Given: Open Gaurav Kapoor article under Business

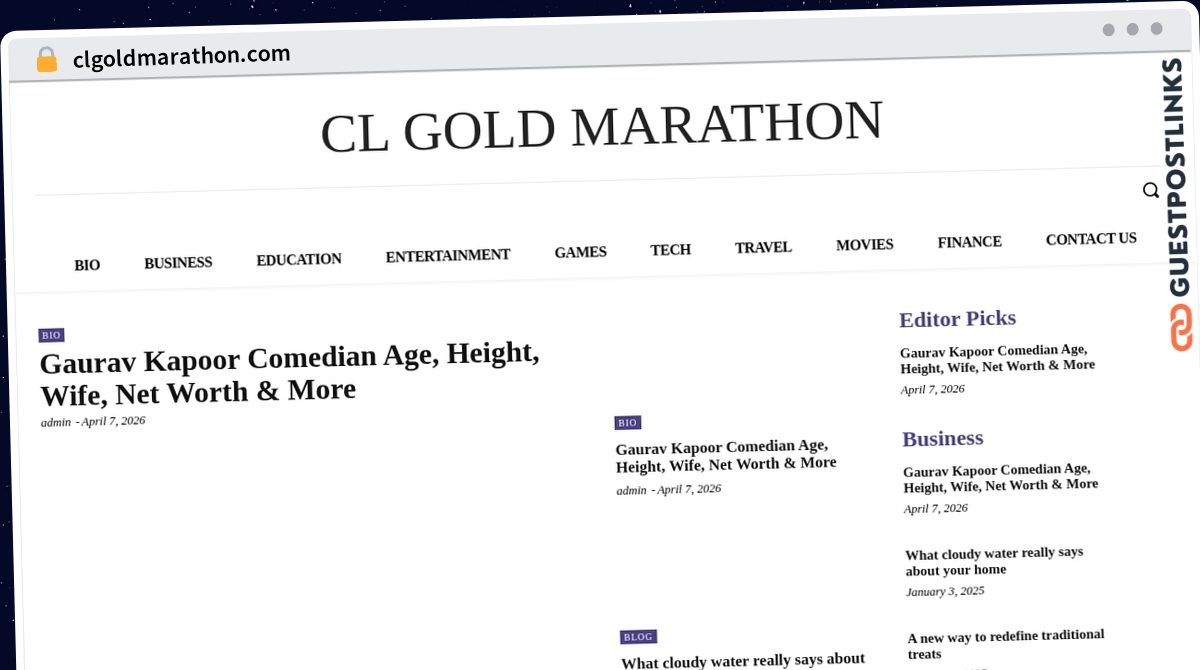Looking at the screenshot, I should tap(1000, 477).
